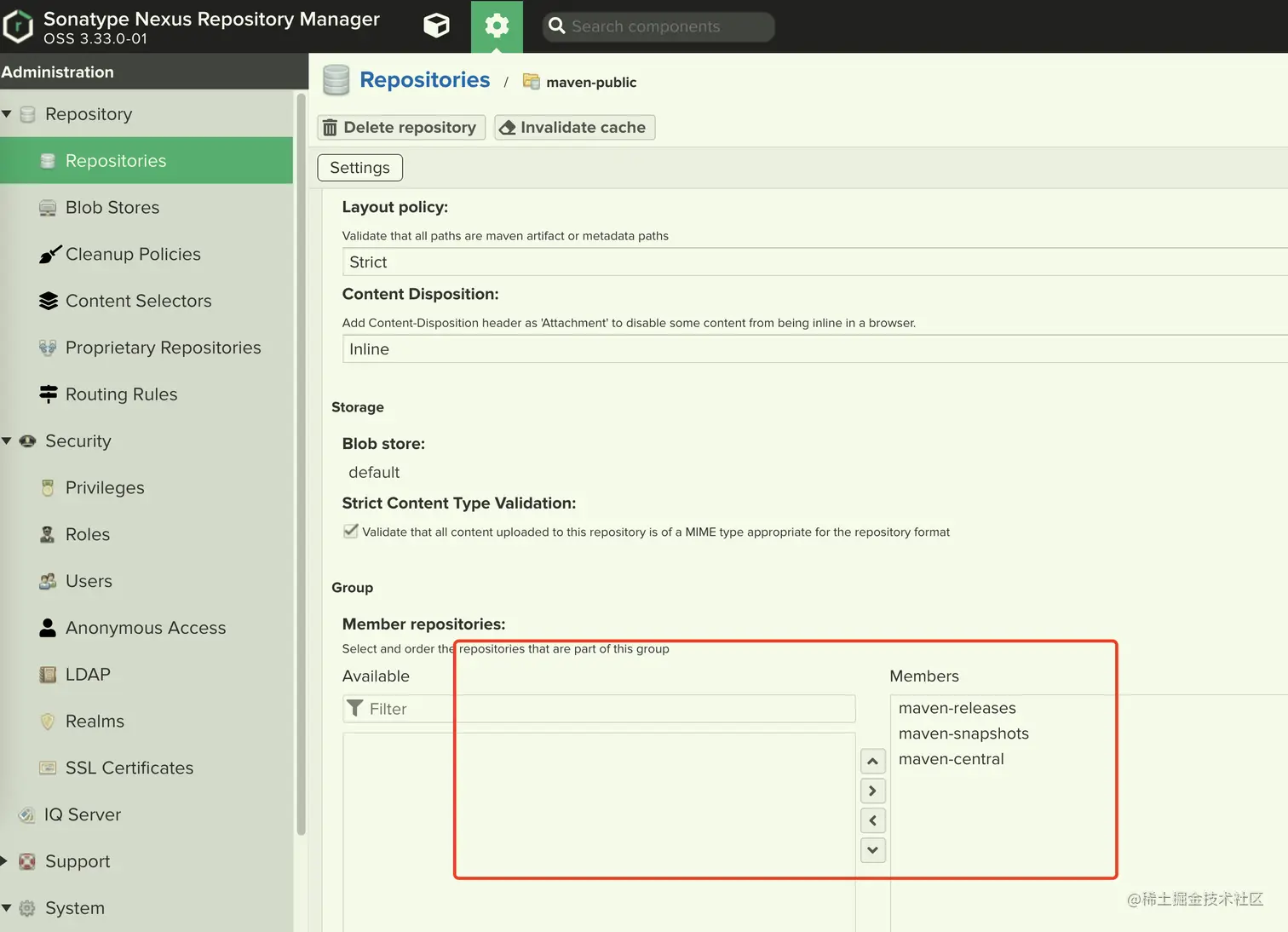Move selected member down with down arrow
Screen dimensions: 1288x932
click(x=873, y=850)
